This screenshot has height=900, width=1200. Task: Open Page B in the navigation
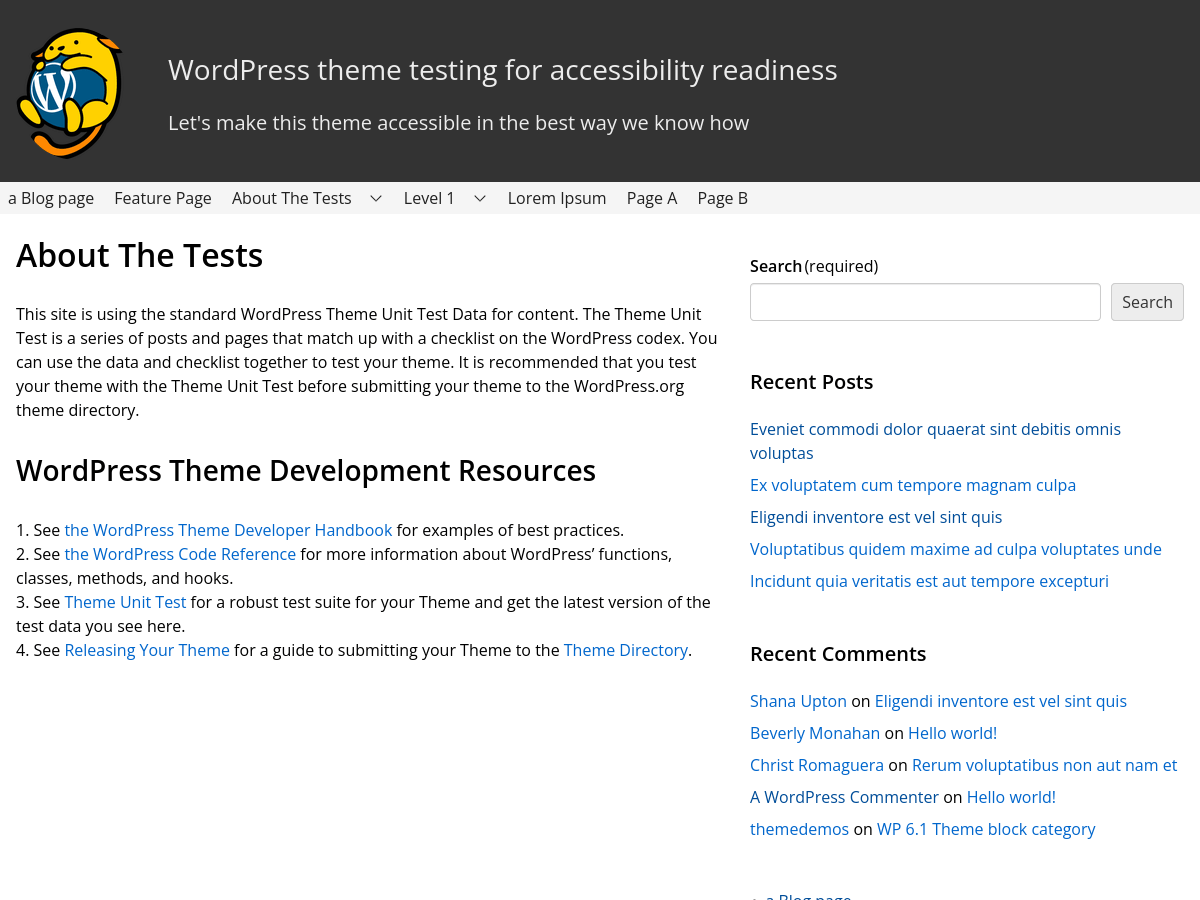pyautogui.click(x=723, y=198)
